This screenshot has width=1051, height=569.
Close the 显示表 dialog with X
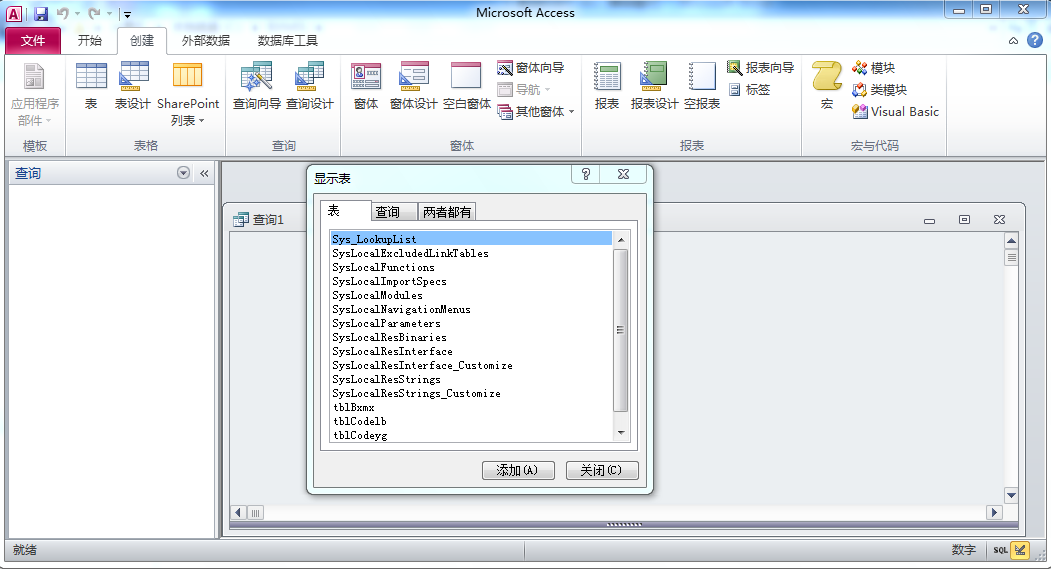point(623,174)
